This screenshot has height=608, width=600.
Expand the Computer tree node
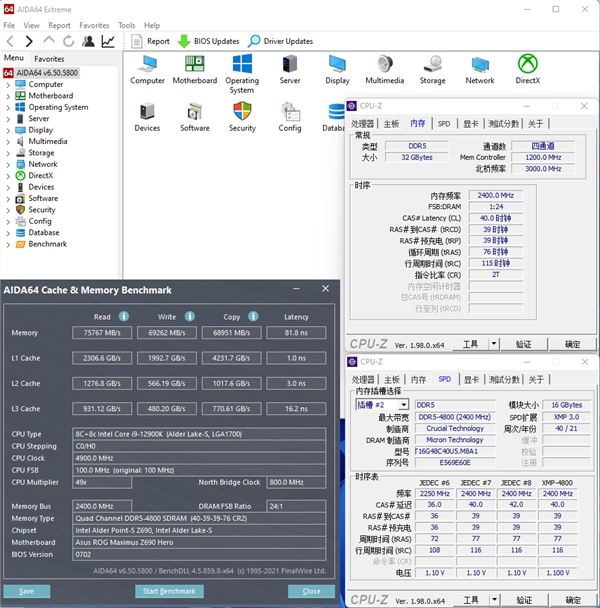[8, 85]
